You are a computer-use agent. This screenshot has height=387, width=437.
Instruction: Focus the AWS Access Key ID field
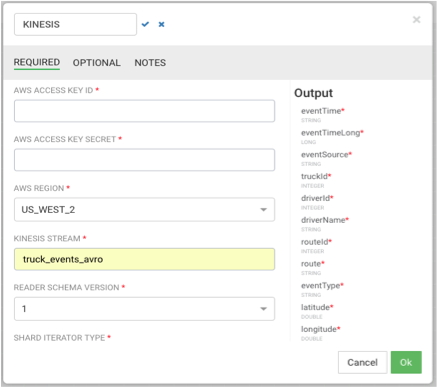point(144,111)
